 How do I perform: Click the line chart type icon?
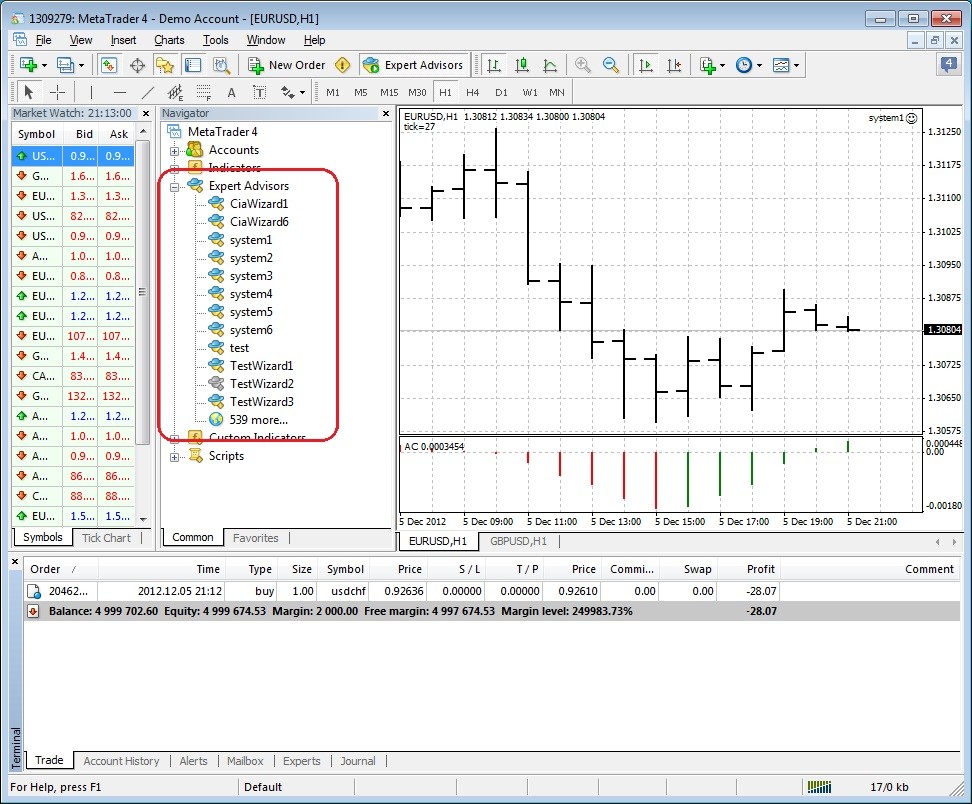[x=550, y=65]
